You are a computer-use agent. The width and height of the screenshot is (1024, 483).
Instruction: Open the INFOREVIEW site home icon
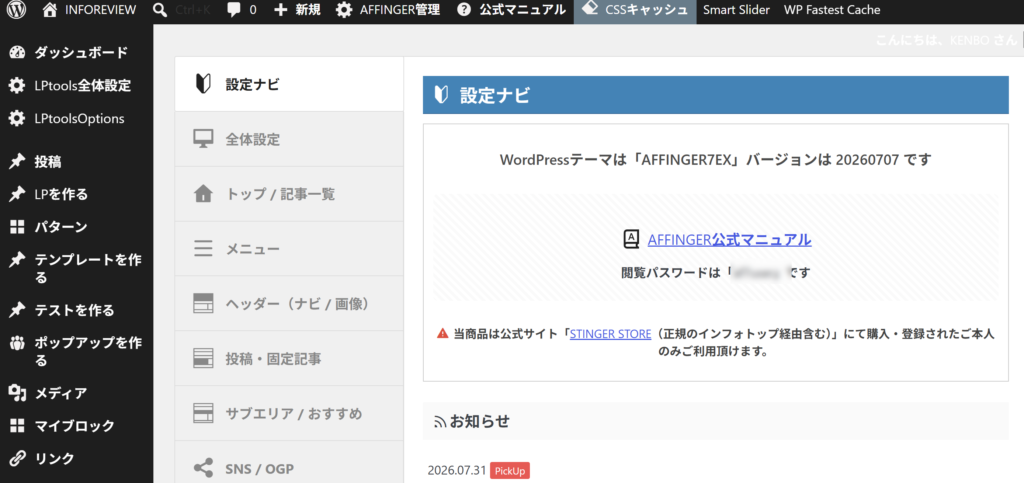51,10
